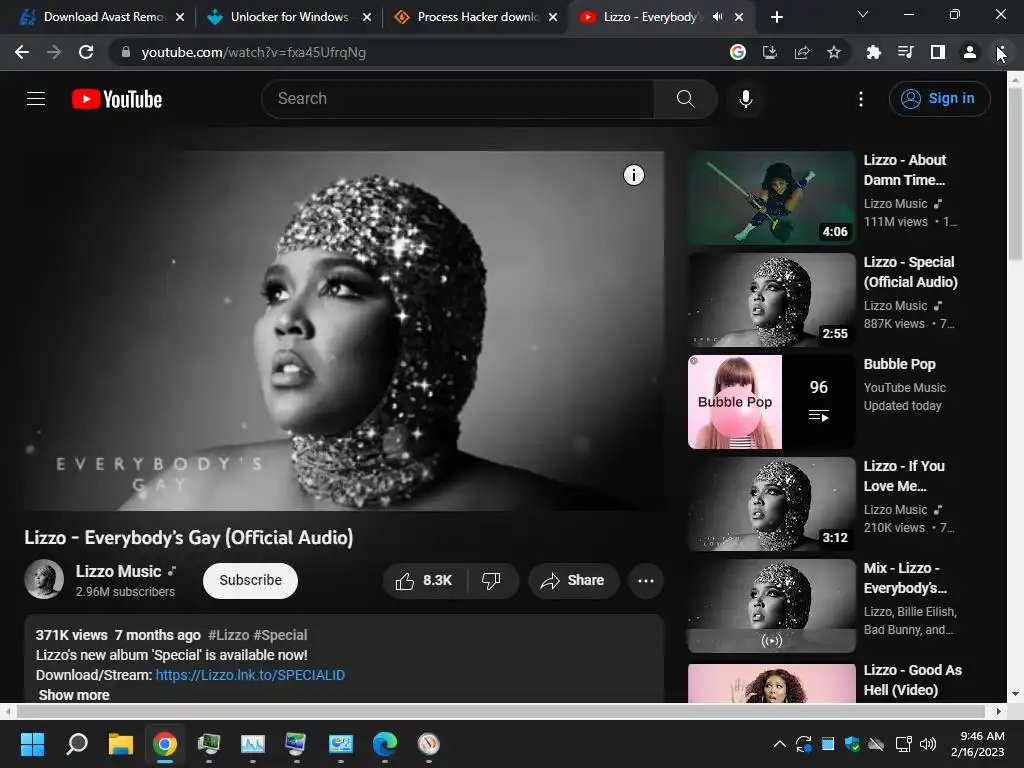The image size is (1024, 768).
Task: Click the address bar URL
Action: (x=253, y=52)
